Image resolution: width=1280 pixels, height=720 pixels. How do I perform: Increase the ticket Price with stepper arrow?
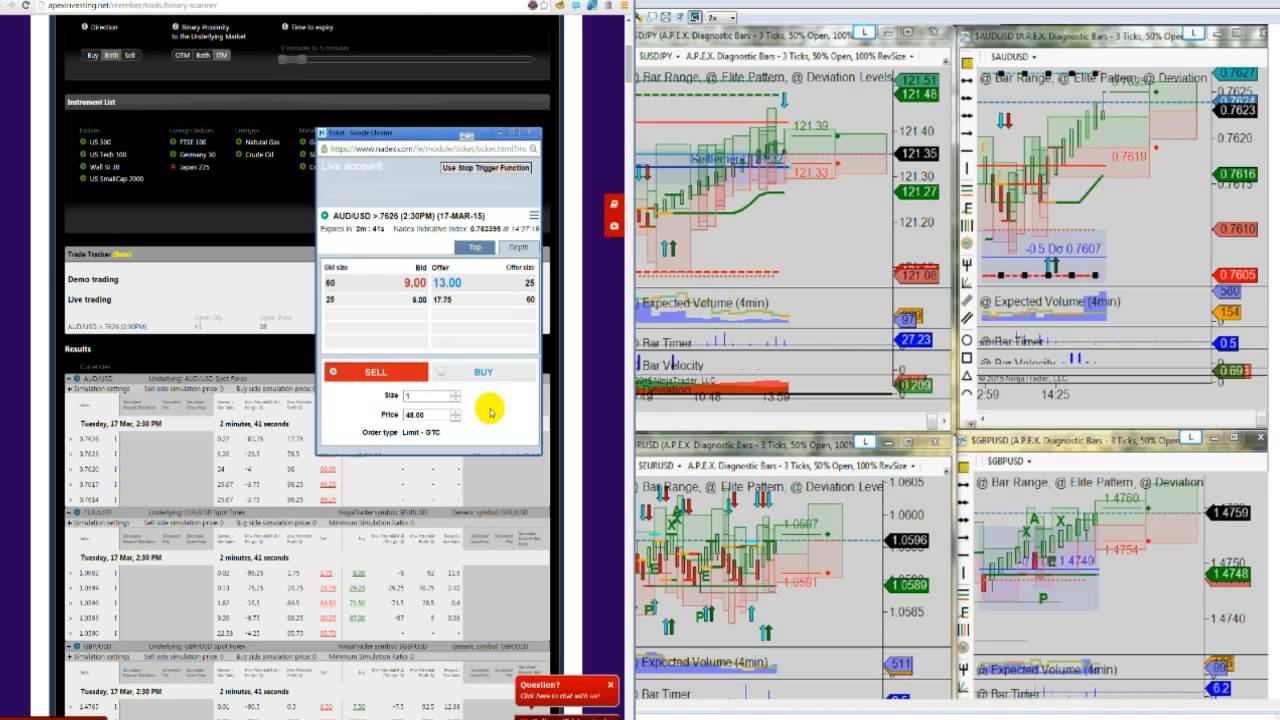click(456, 411)
